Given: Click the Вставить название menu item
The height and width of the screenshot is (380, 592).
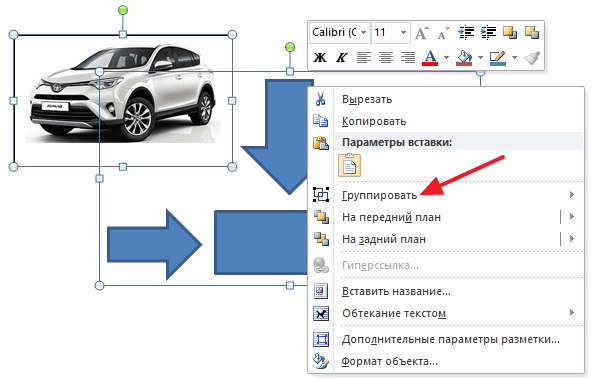Looking at the screenshot, I should (x=446, y=291).
